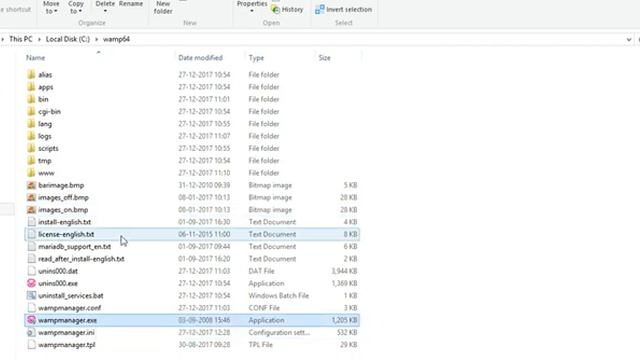640x360 pixels.
Task: Click the mariadb_support_en.txt document icon
Action: pyautogui.click(x=31, y=247)
